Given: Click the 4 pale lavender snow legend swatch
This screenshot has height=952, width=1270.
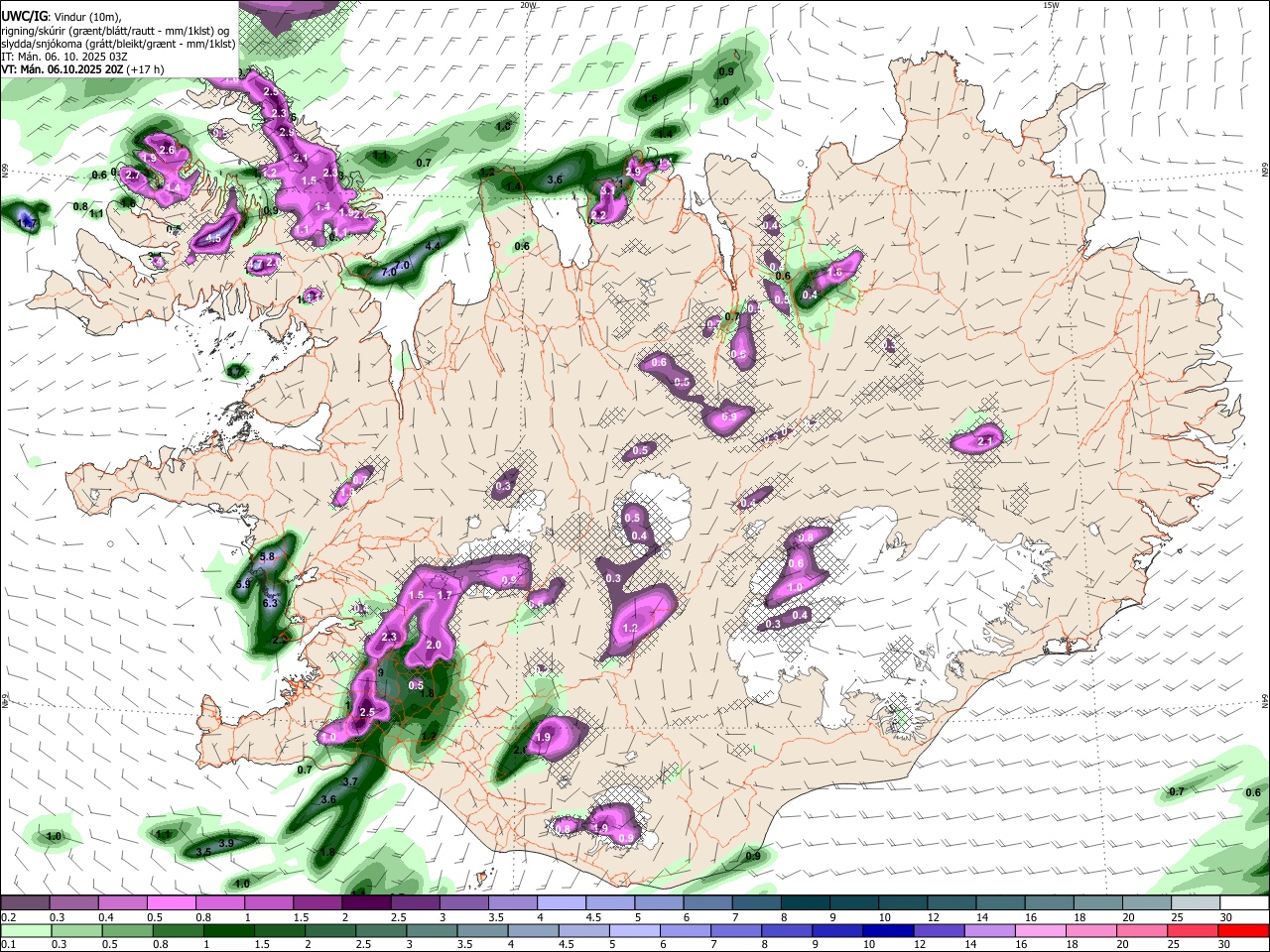Looking at the screenshot, I should [x=560, y=903].
